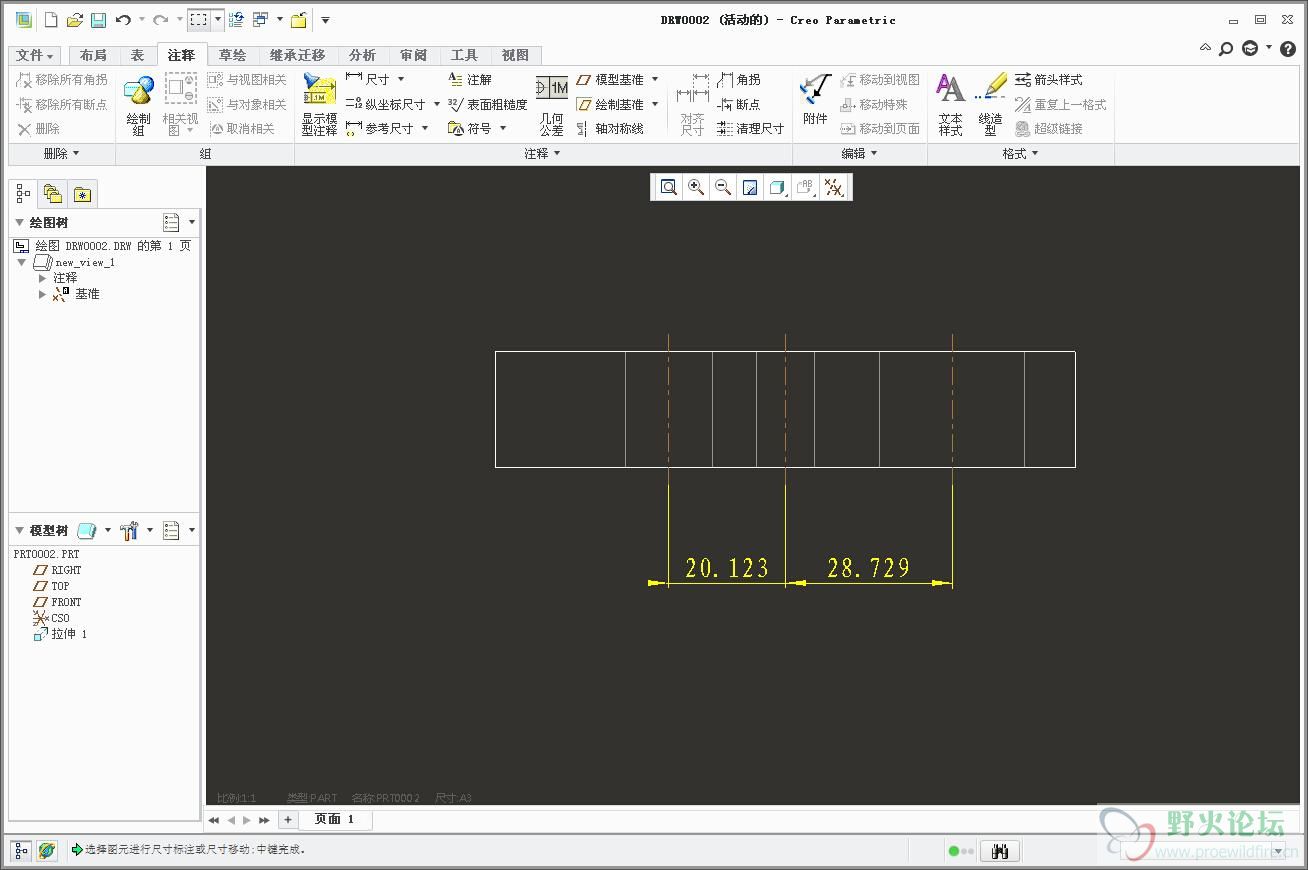Viewport: 1308px width, 870px height.
Task: Click the Close window folder icon in quick access toolbar
Action: (x=298, y=20)
